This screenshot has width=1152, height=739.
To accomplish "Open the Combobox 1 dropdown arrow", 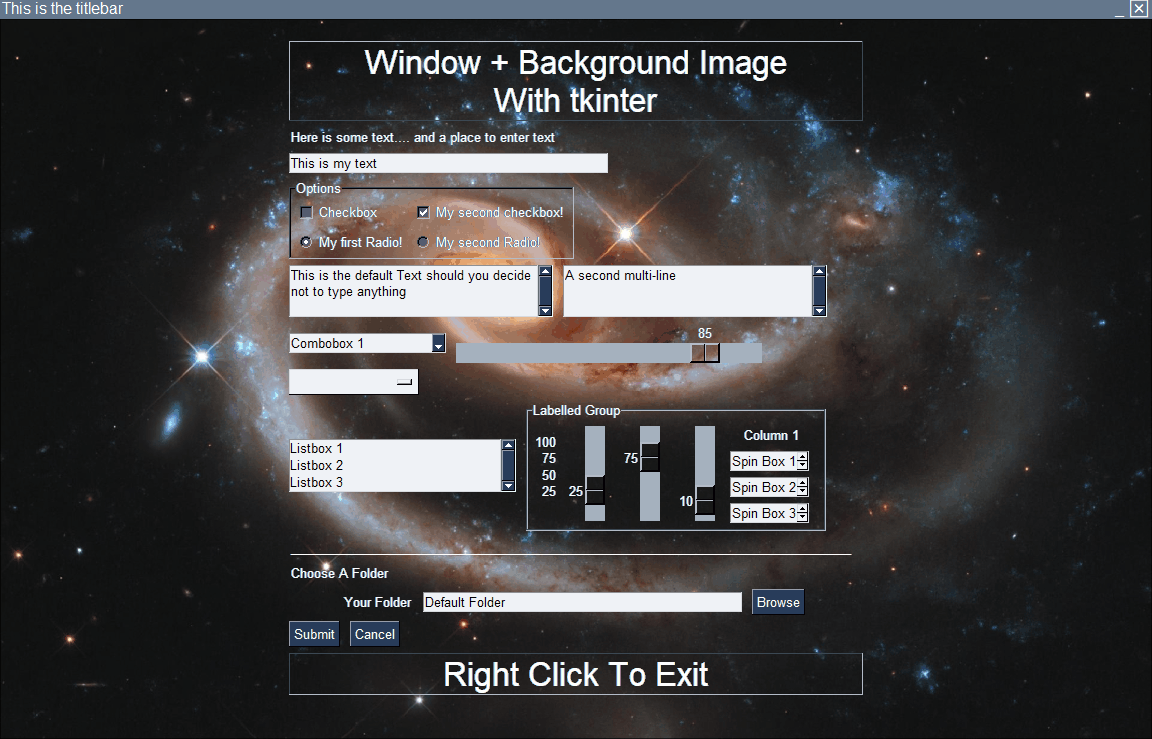I will pos(438,344).
